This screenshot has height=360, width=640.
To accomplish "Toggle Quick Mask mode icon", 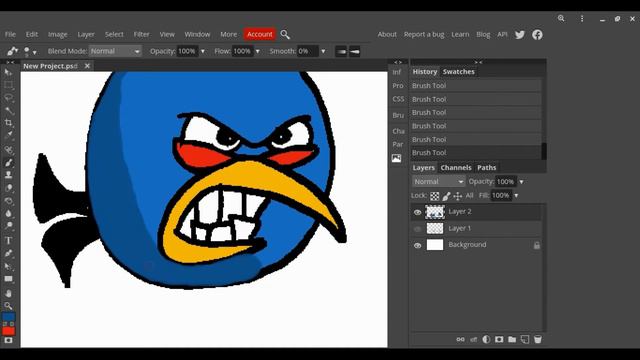I will (8, 340).
